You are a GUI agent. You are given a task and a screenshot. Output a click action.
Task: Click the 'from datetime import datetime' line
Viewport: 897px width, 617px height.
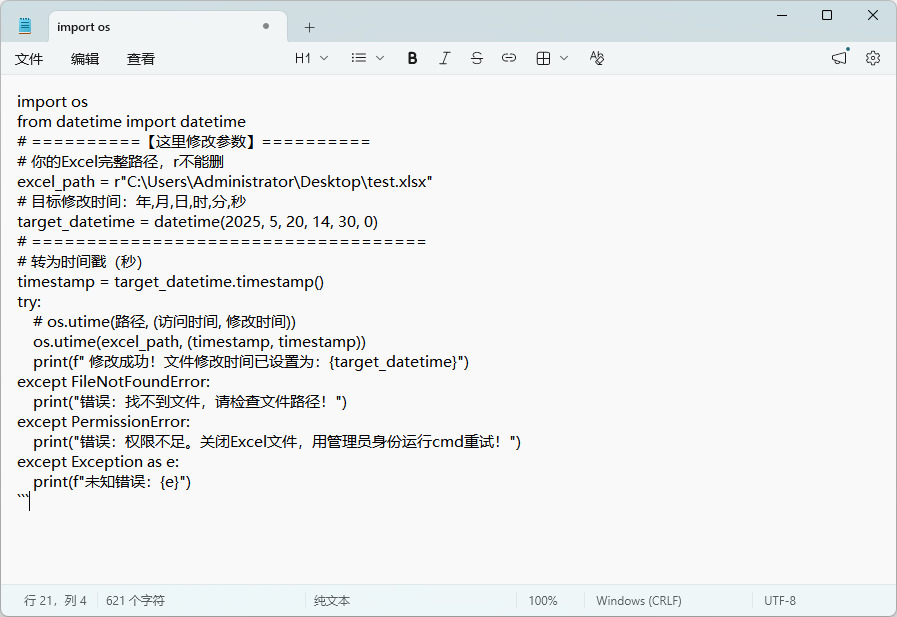(132, 122)
